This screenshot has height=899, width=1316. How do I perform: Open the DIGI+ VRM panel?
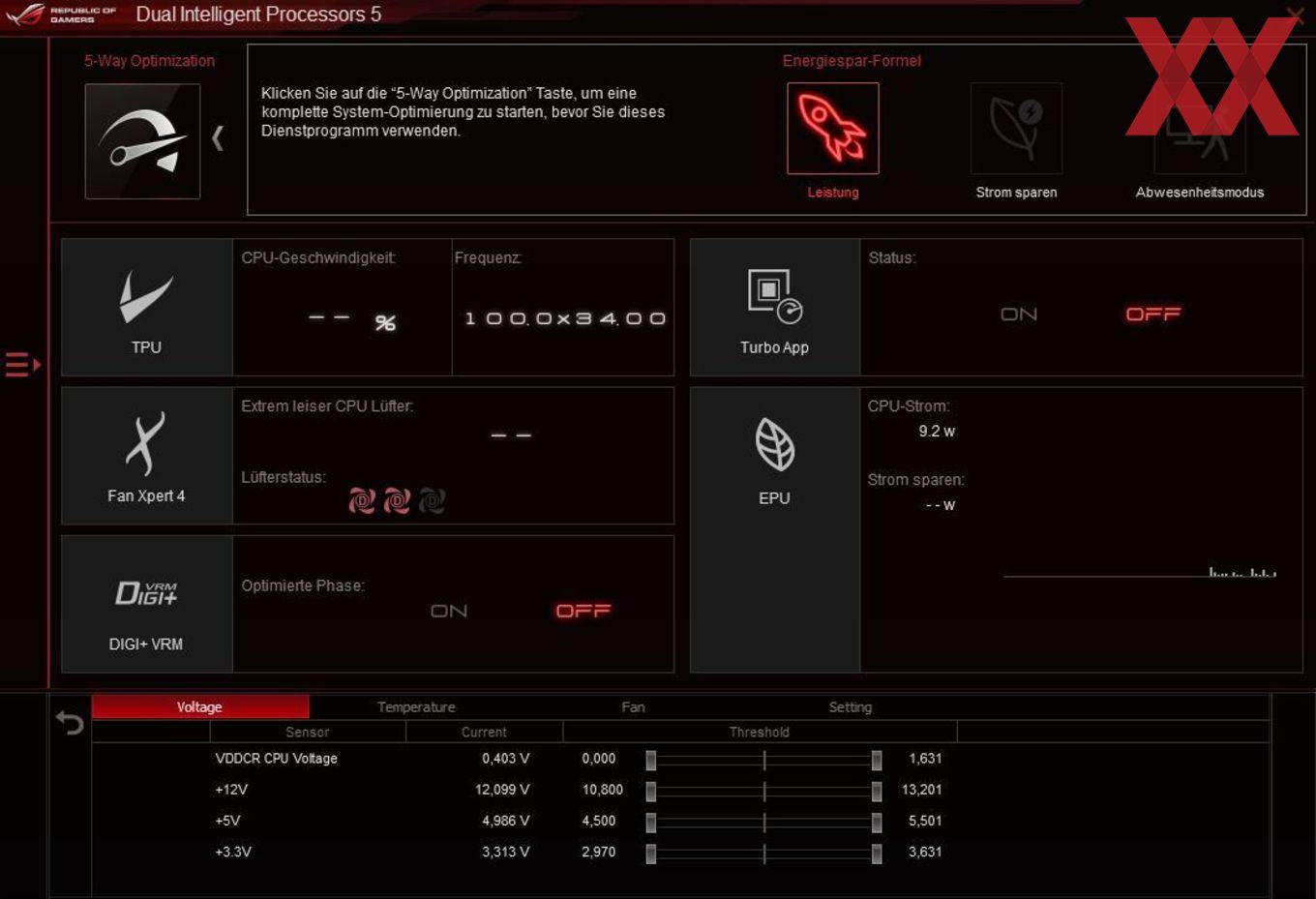[146, 604]
